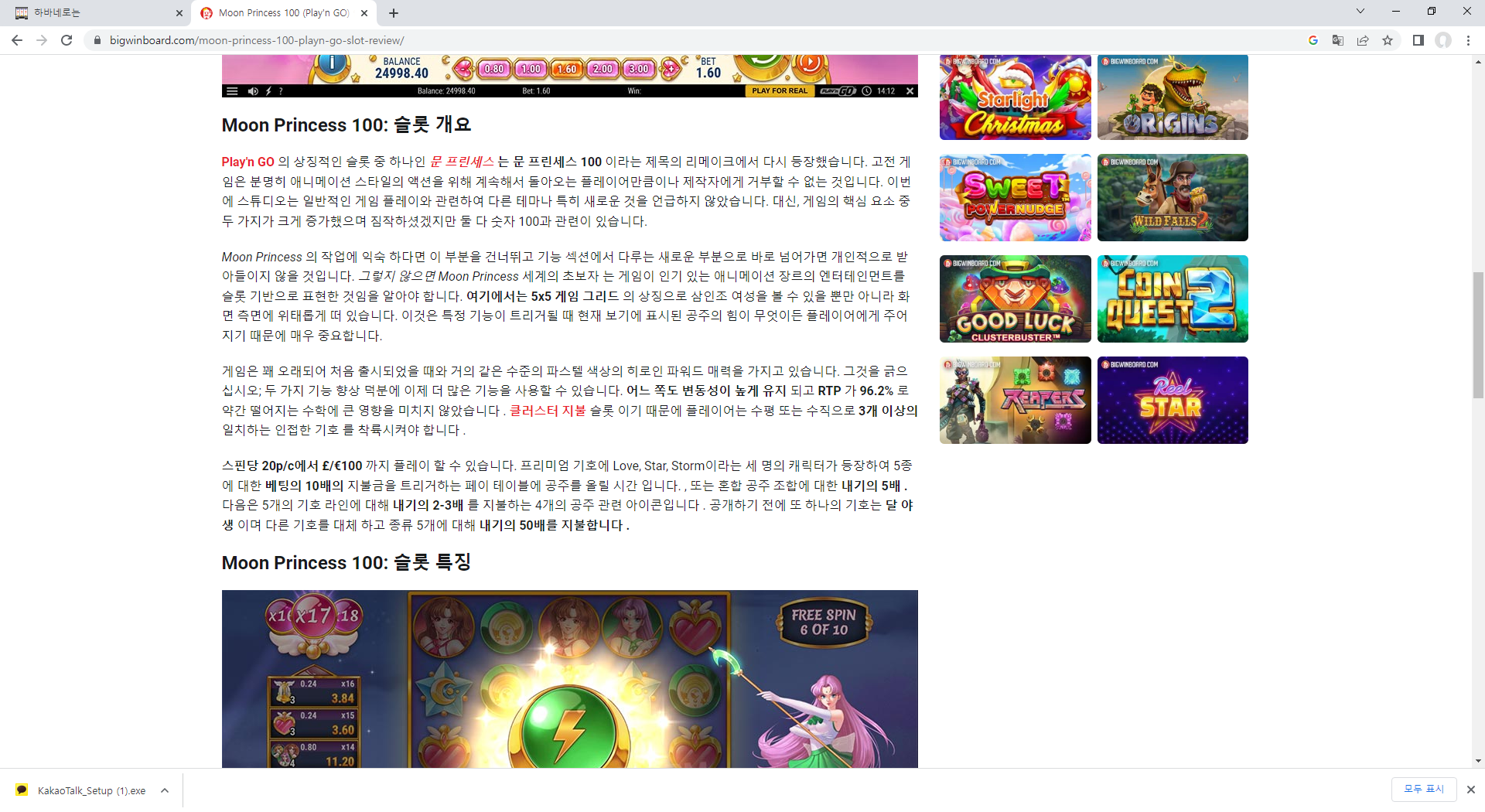Bookmark this page with the star
This screenshot has height=812, width=1485.
[x=1388, y=40]
